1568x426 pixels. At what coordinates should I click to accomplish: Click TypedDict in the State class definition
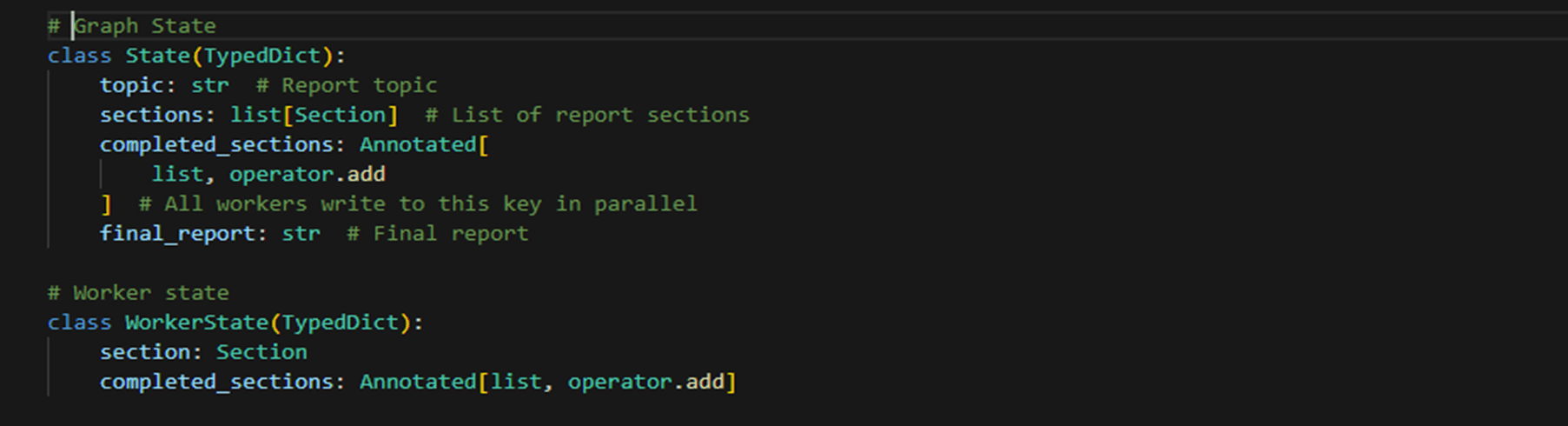262,56
